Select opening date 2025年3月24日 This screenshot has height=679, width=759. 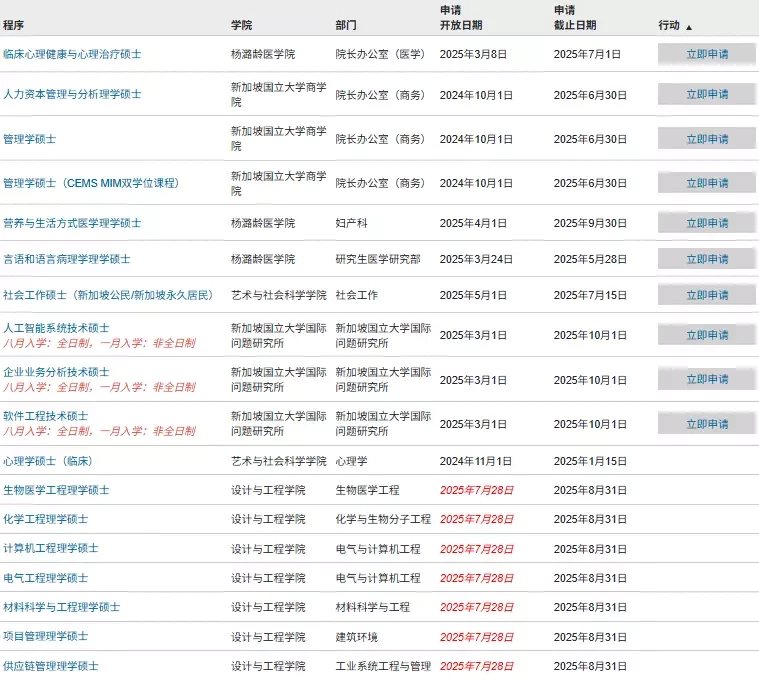point(476,259)
